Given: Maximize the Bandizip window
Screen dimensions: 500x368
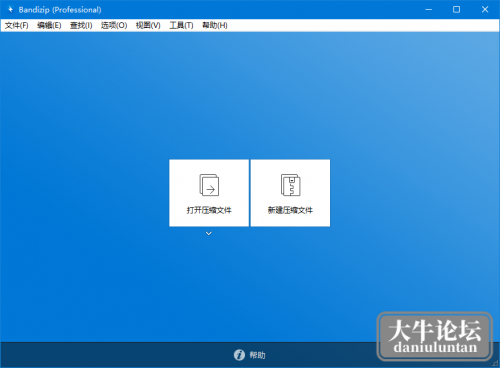Looking at the screenshot, I should 456,10.
